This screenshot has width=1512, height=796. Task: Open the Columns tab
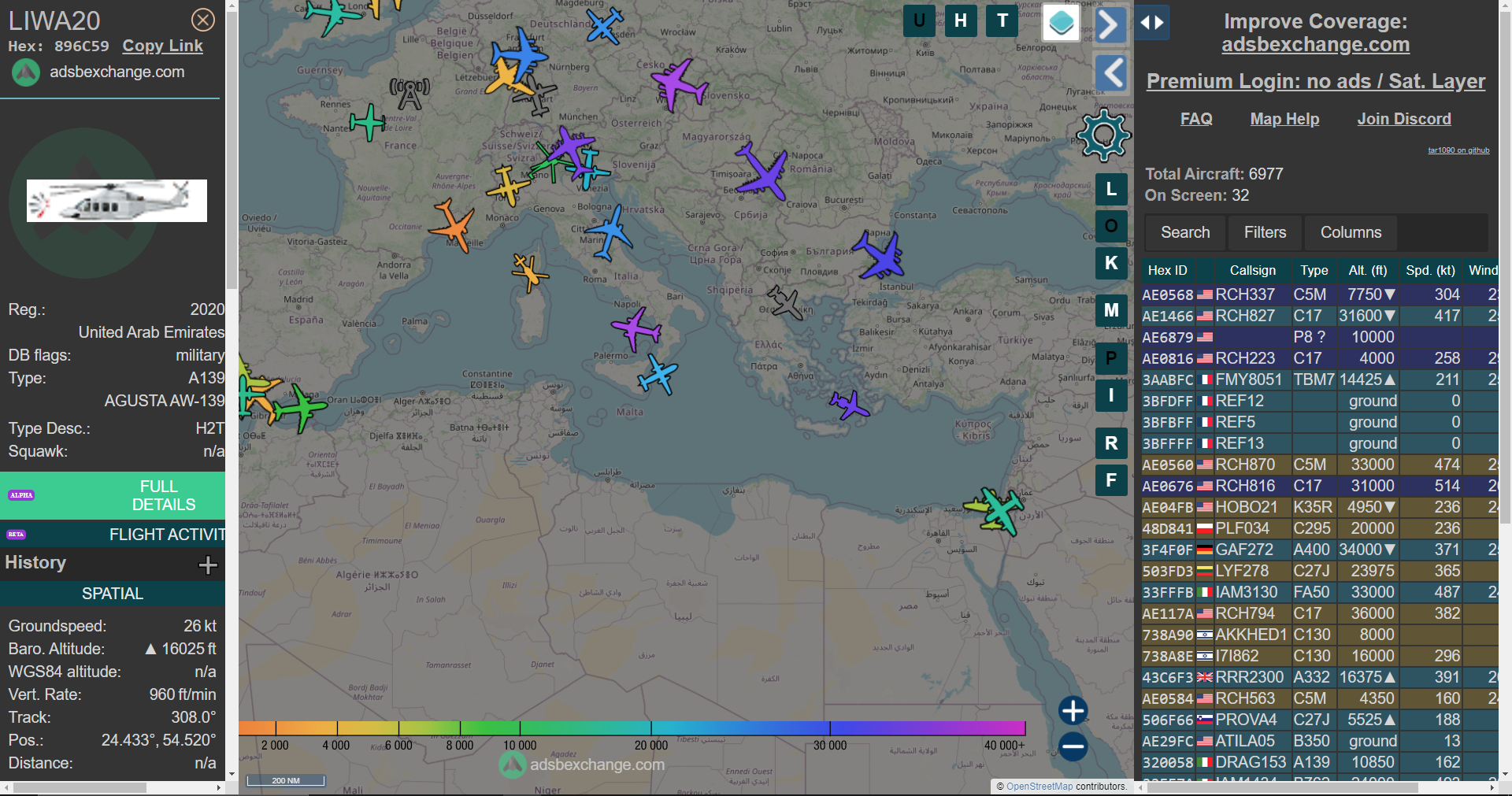1351,232
